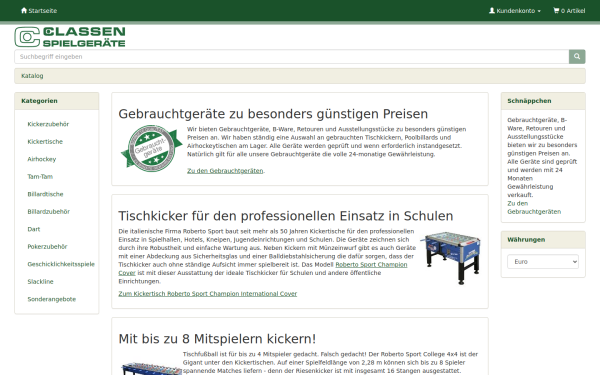
Task: Click heading 'Mit bis zu 8 Mitspielern kickern!'
Action: coord(217,339)
